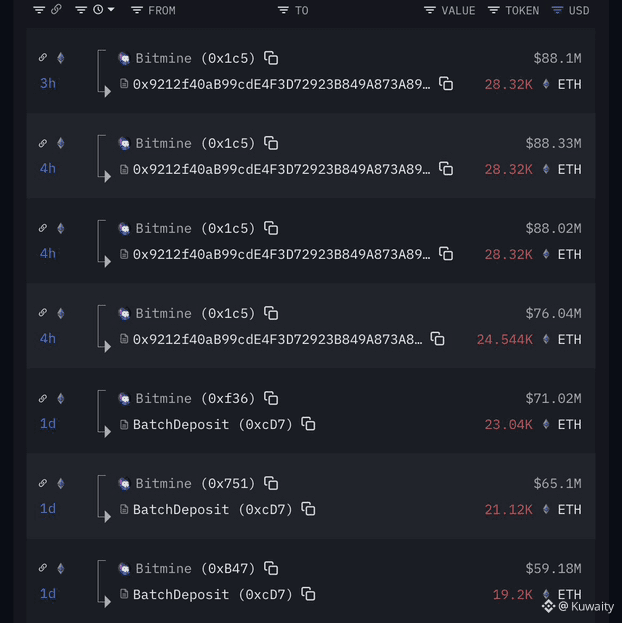Click the 3h timestamp of the first transaction

tap(48, 83)
